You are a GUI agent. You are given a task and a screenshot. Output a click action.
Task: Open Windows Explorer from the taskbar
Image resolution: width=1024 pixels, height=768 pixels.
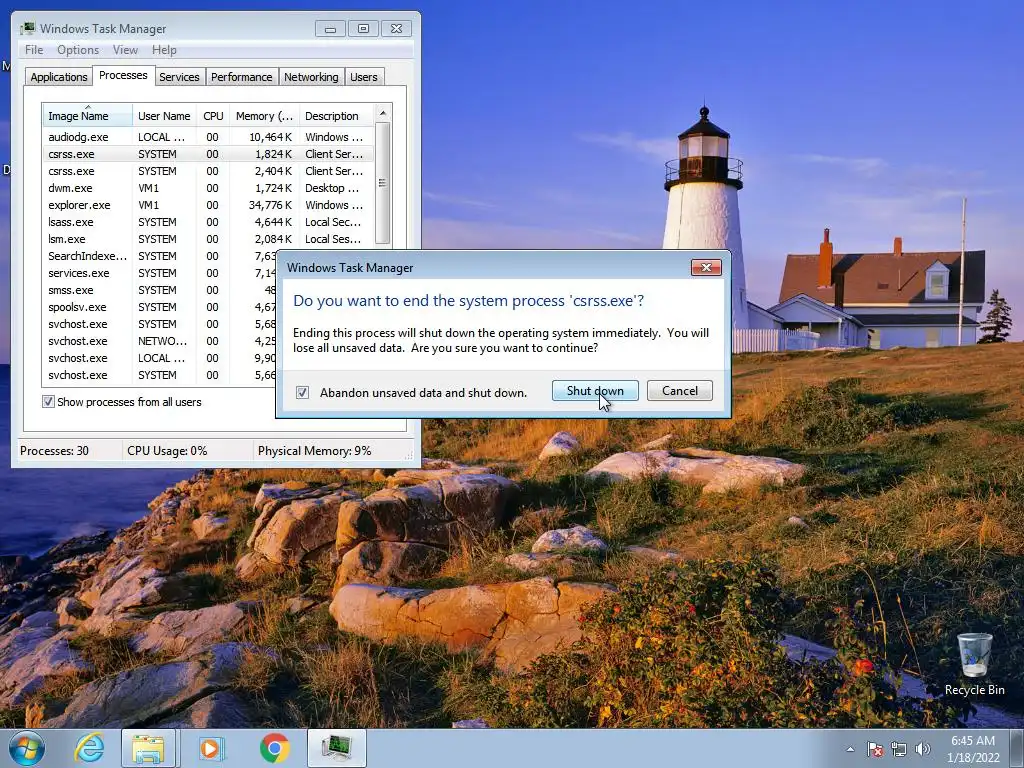148,748
